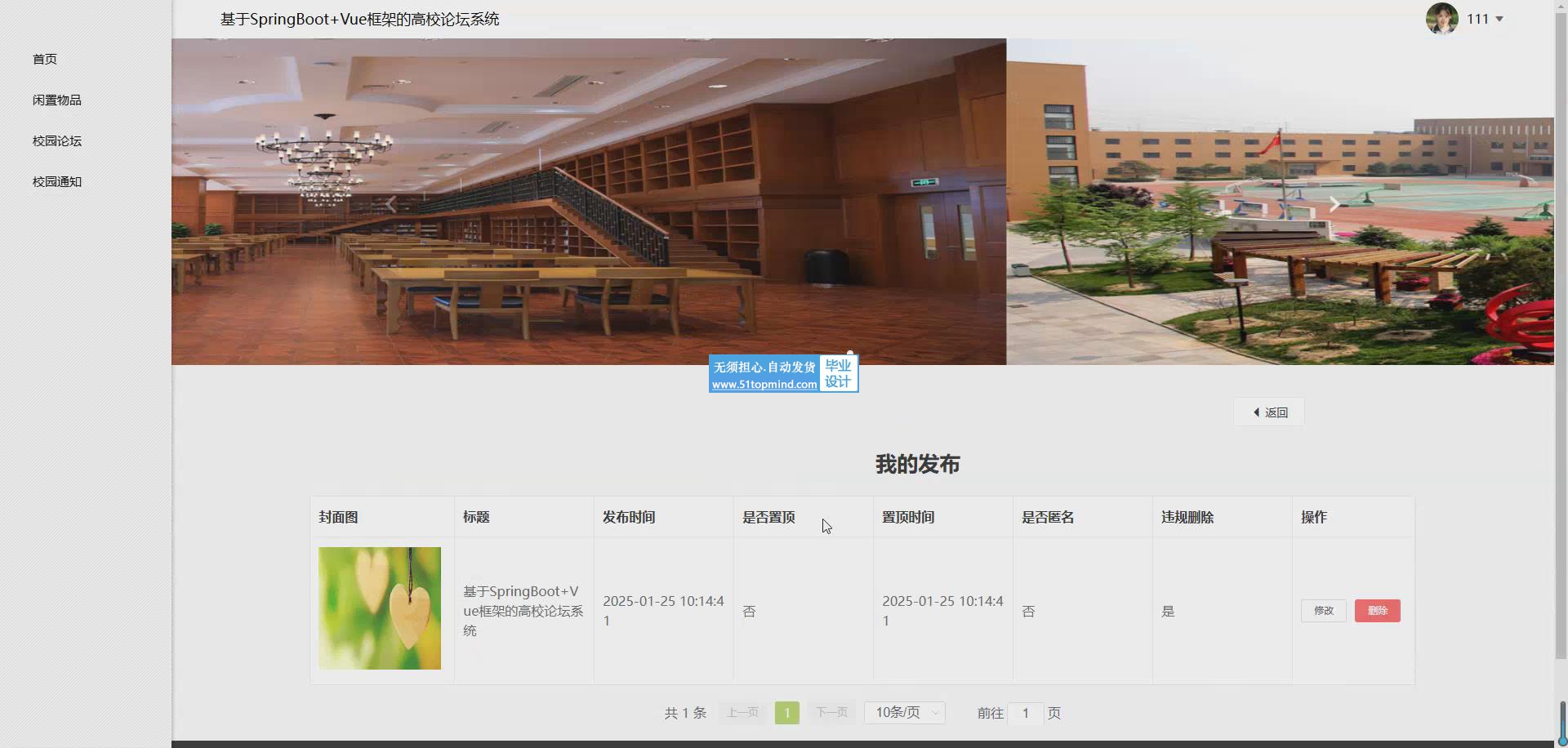The height and width of the screenshot is (748, 1568).
Task: Select page 1 in pagination
Action: click(x=786, y=713)
